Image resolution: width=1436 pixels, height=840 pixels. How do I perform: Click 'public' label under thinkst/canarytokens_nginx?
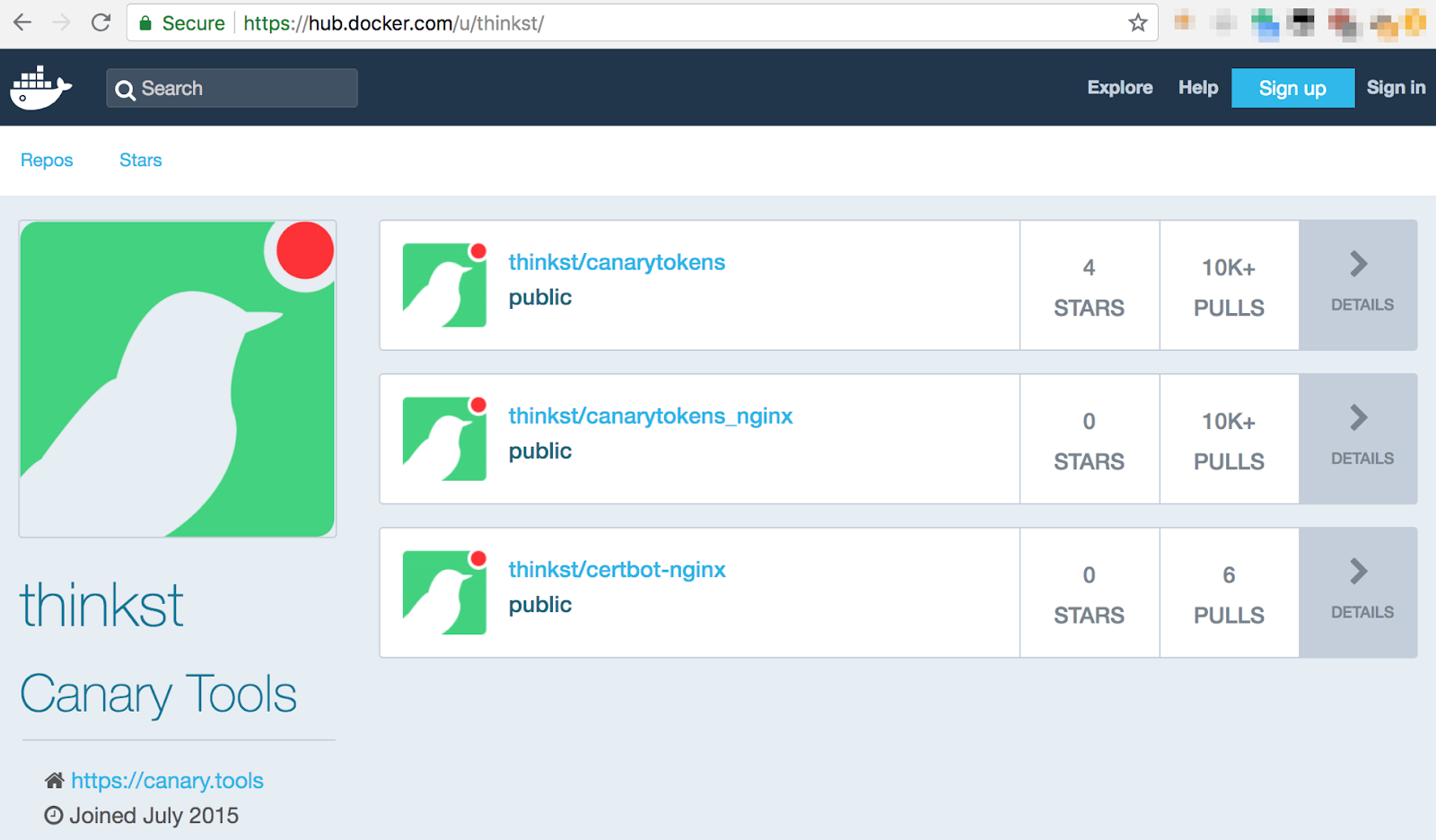[x=540, y=451]
